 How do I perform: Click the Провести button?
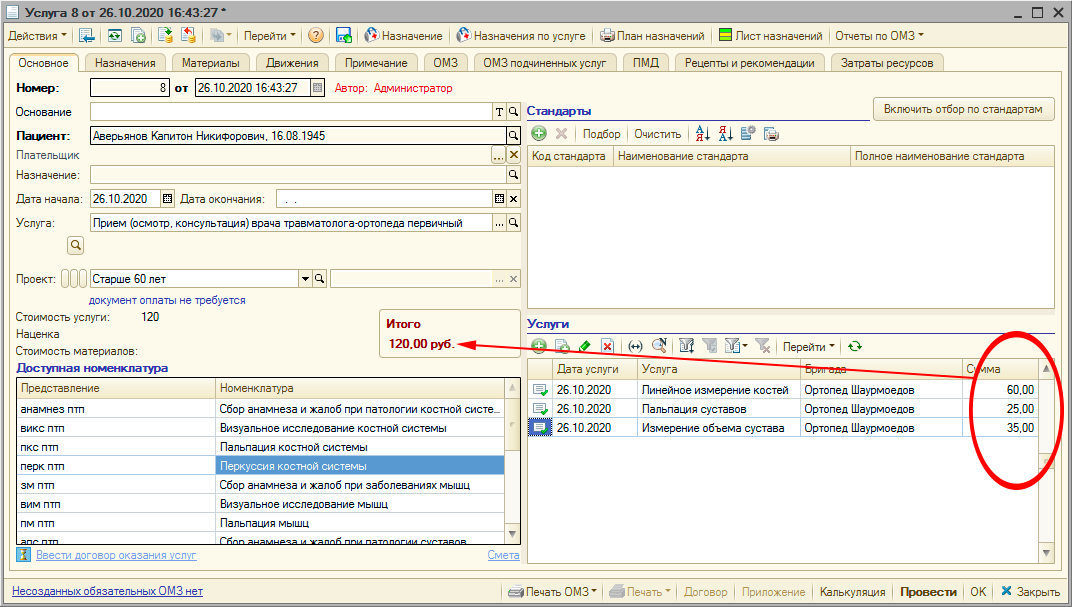click(928, 592)
